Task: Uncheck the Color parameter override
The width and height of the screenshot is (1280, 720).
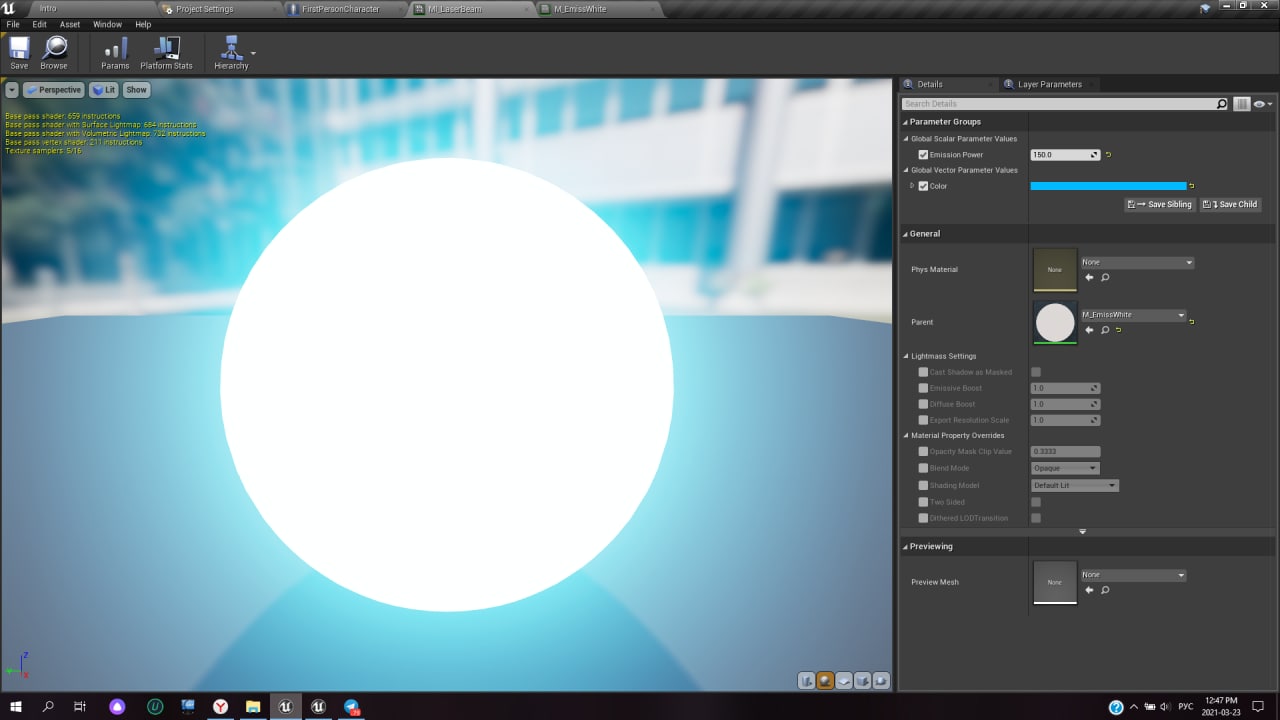Action: [x=923, y=186]
